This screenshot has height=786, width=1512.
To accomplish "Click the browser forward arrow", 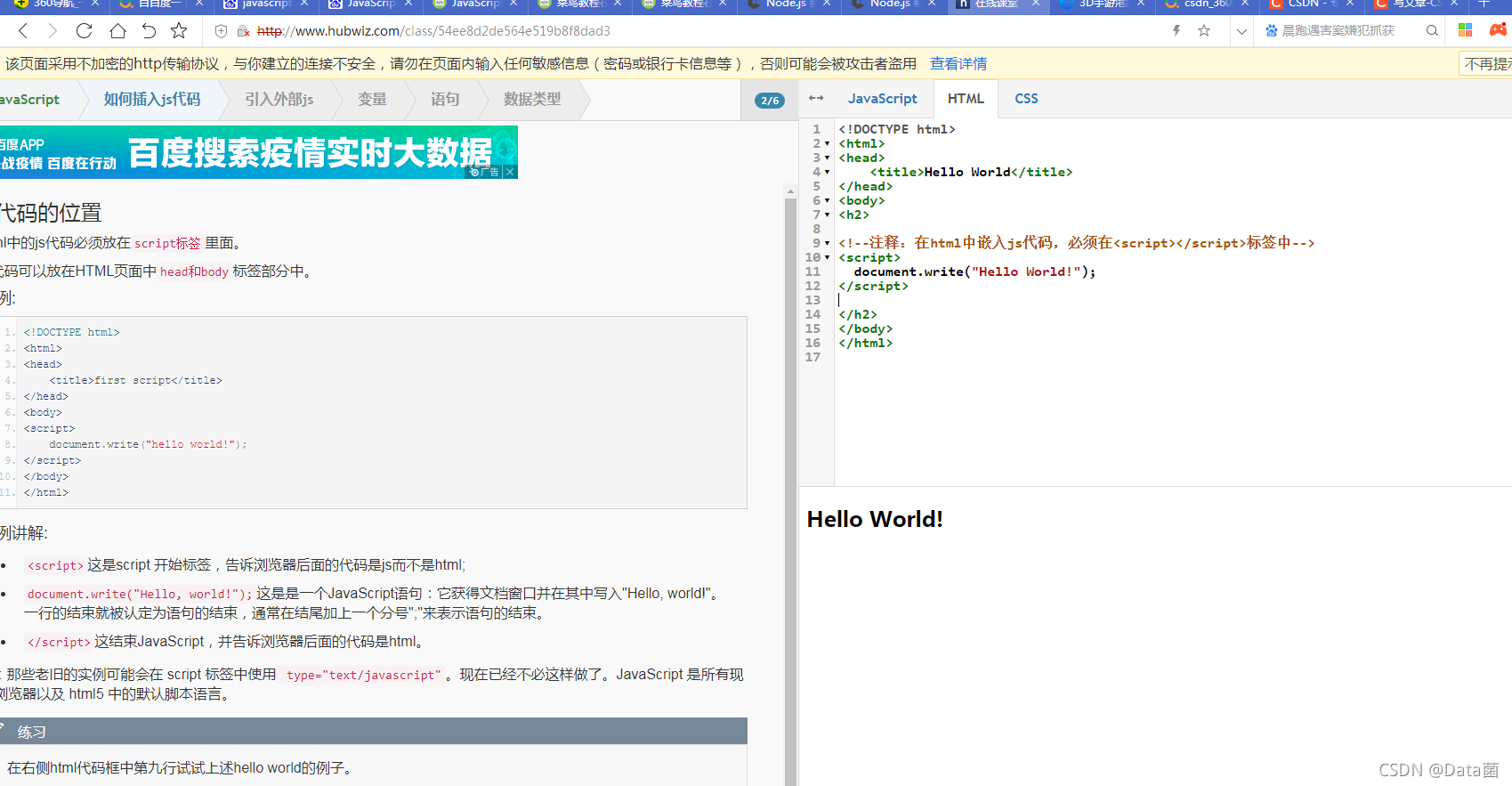I will pyautogui.click(x=52, y=31).
